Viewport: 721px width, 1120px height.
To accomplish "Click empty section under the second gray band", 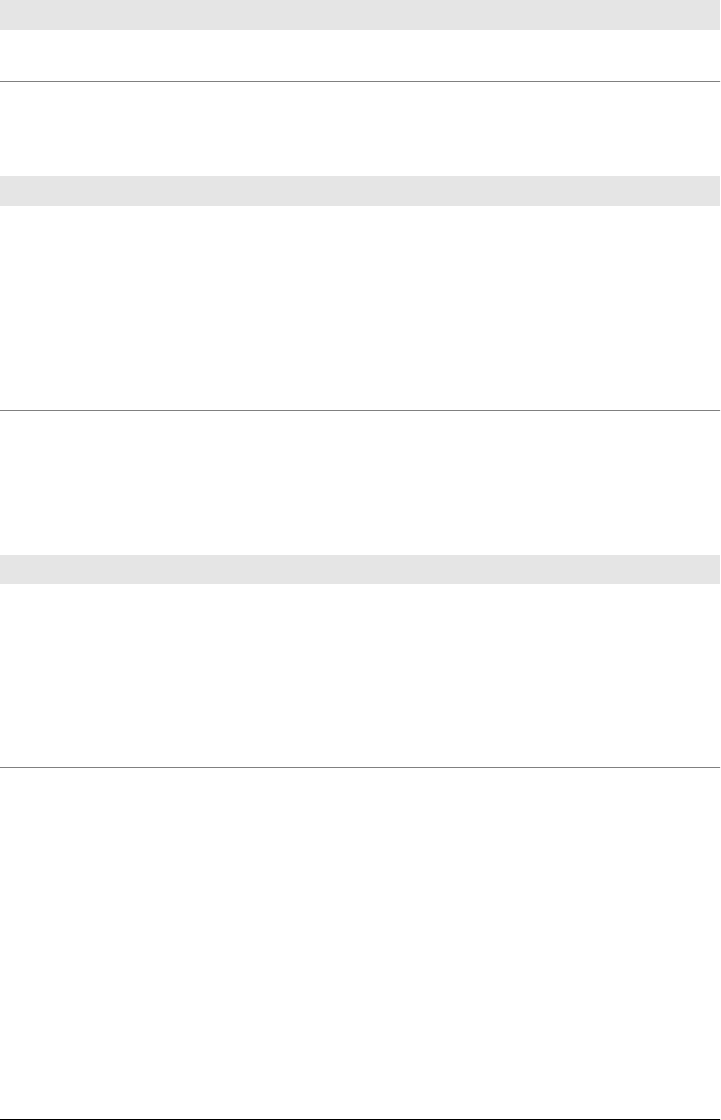I will pos(360,308).
